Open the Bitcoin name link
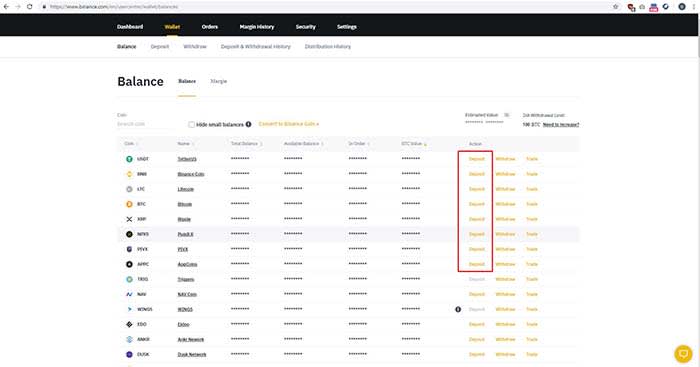The height and width of the screenshot is (367, 700). 185,204
